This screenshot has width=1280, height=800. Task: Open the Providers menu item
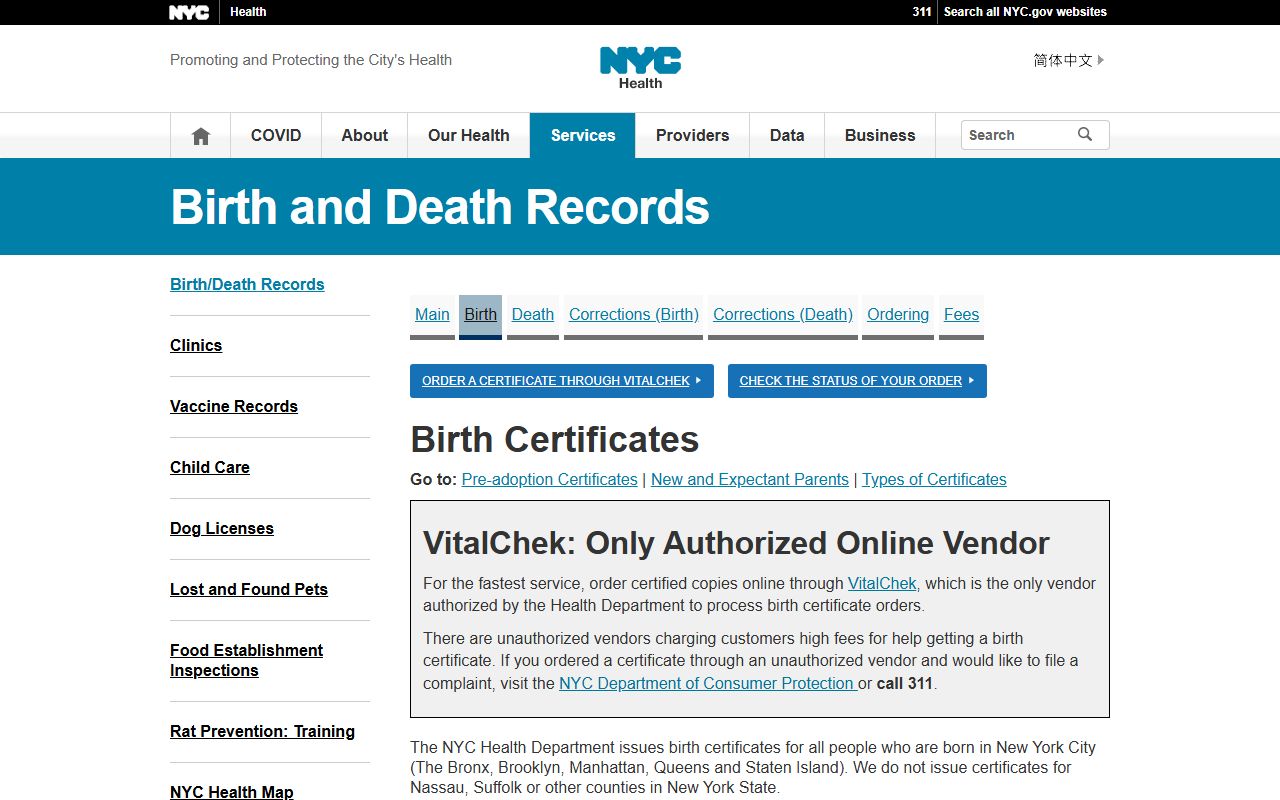[x=692, y=135]
